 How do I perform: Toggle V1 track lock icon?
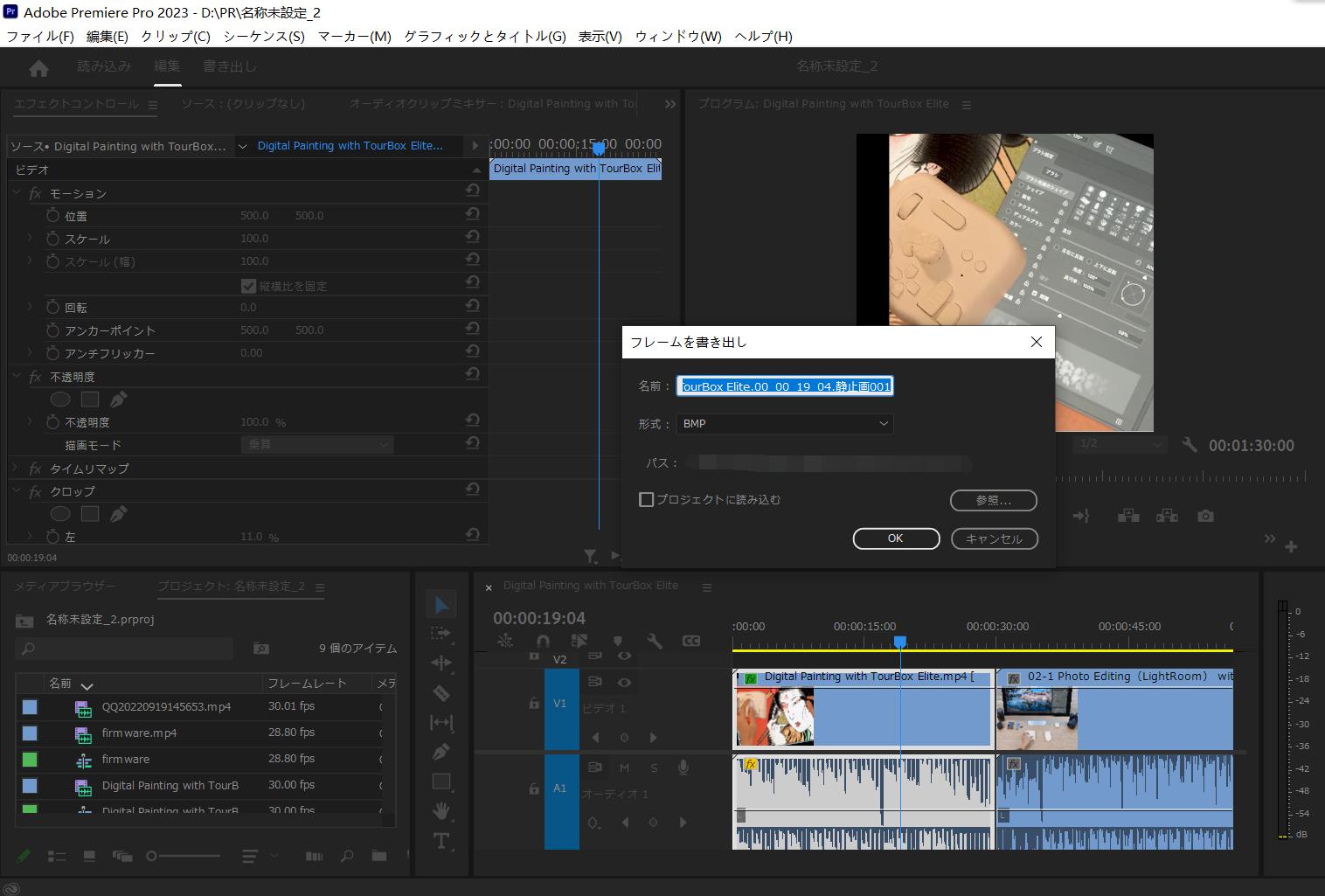click(x=534, y=703)
